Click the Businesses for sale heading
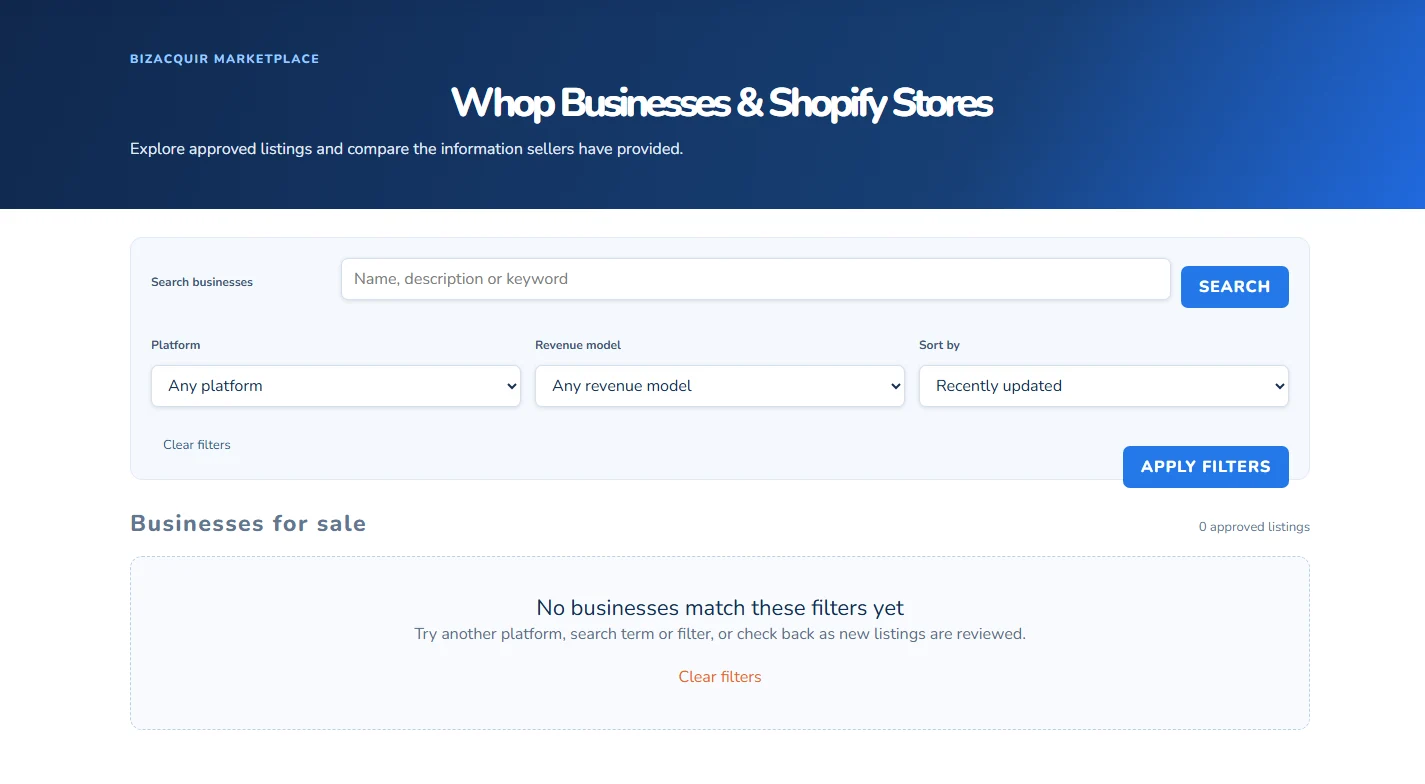Viewport: 1425px width, 784px height. coord(248,524)
